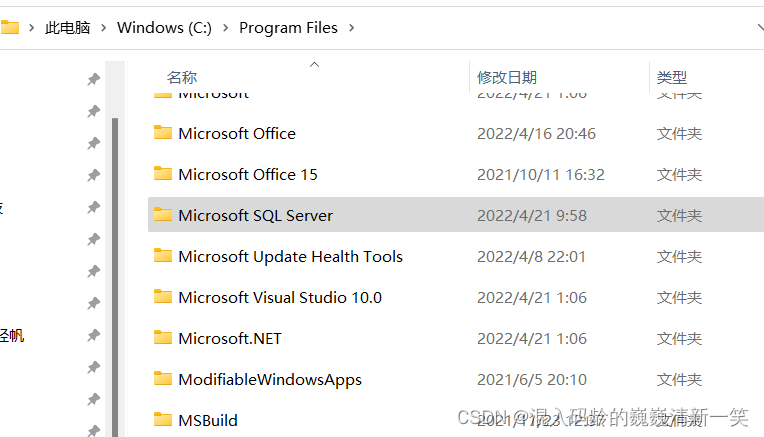Click the 文件夹 type of Microsoft.NET

679,338
